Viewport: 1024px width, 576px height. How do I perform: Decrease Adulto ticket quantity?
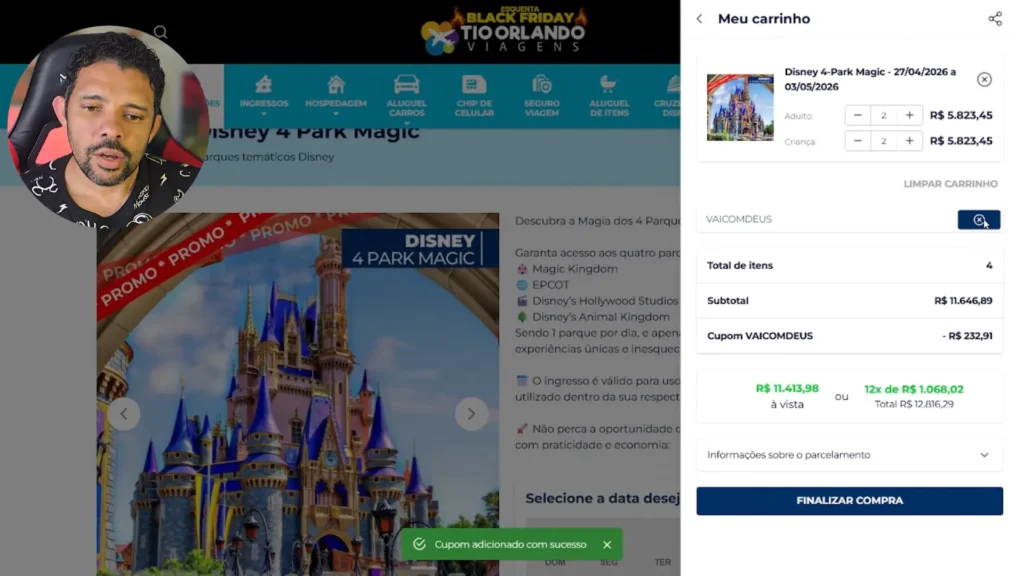tap(857, 116)
